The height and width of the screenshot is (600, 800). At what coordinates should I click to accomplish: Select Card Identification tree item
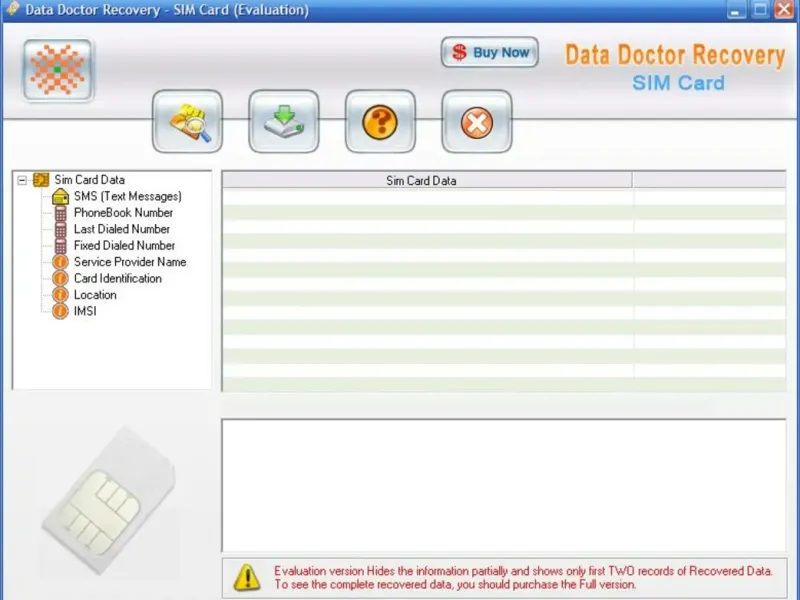coord(117,278)
